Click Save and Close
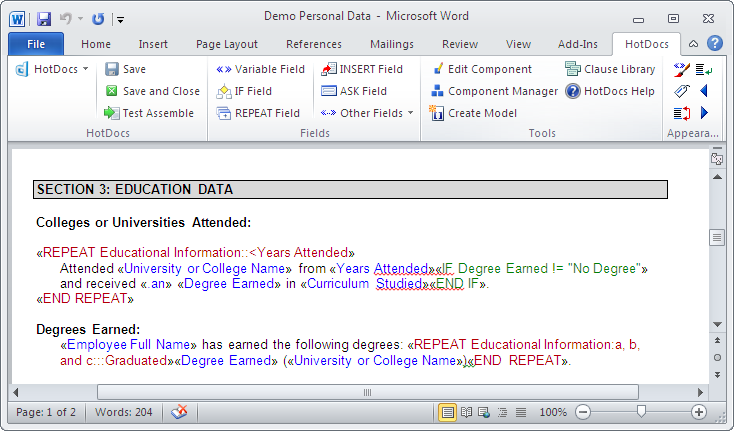This screenshot has height=431, width=734. pos(152,91)
